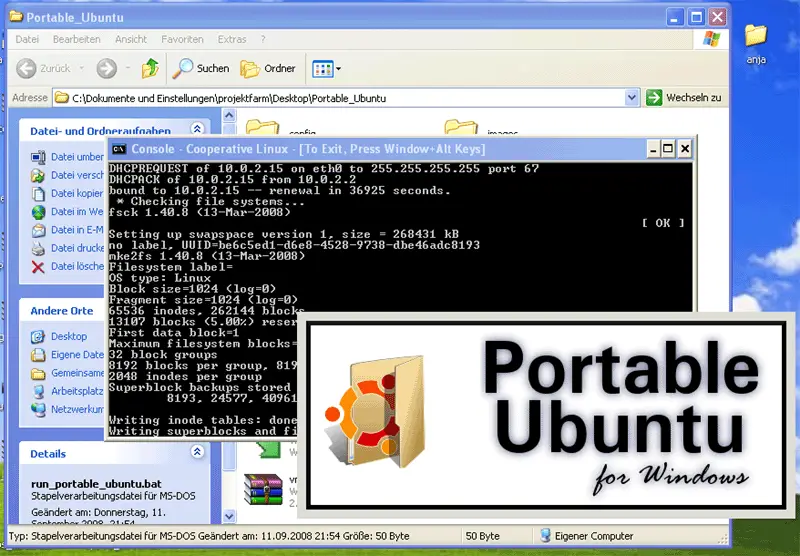Click the address bar path field
Image resolution: width=800 pixels, height=556 pixels.
tap(339, 98)
